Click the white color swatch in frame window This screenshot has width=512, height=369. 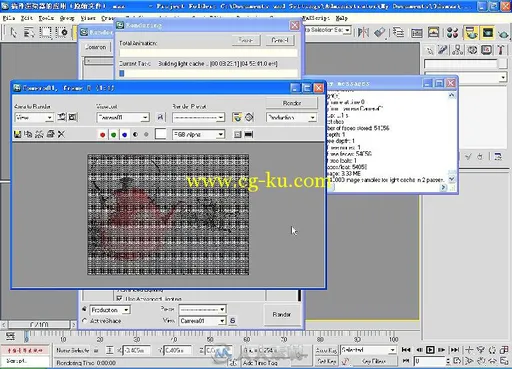(161, 134)
